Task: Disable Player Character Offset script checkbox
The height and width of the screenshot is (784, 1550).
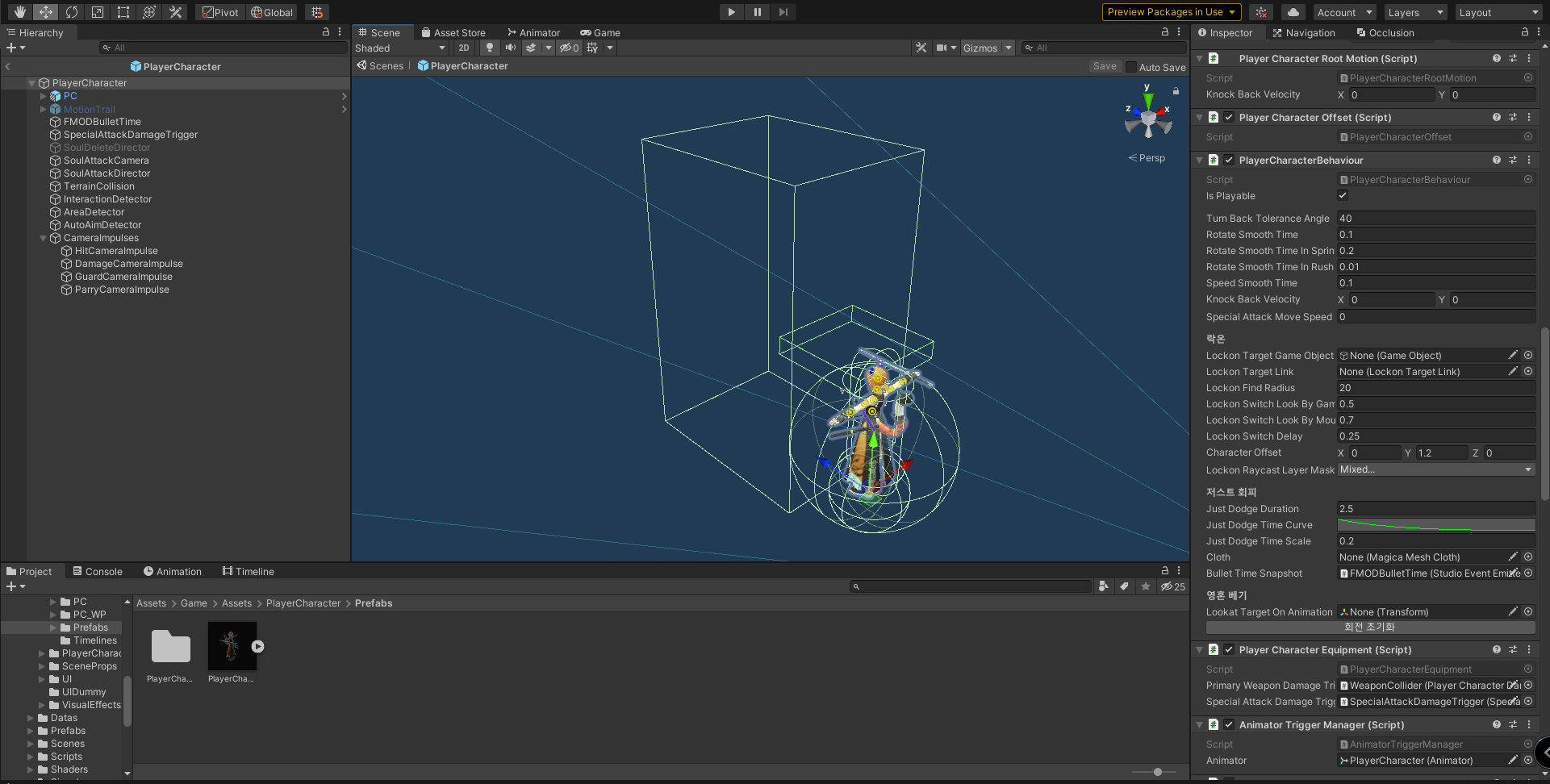Action: pyautogui.click(x=1229, y=117)
